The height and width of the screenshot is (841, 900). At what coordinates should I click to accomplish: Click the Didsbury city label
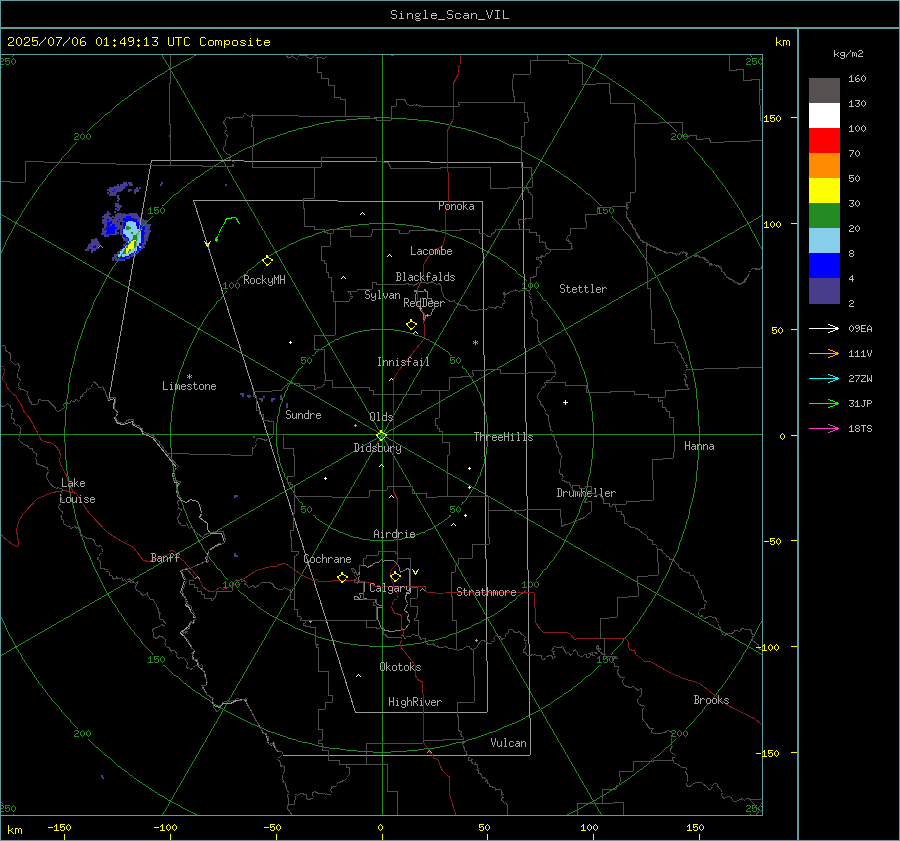377,448
